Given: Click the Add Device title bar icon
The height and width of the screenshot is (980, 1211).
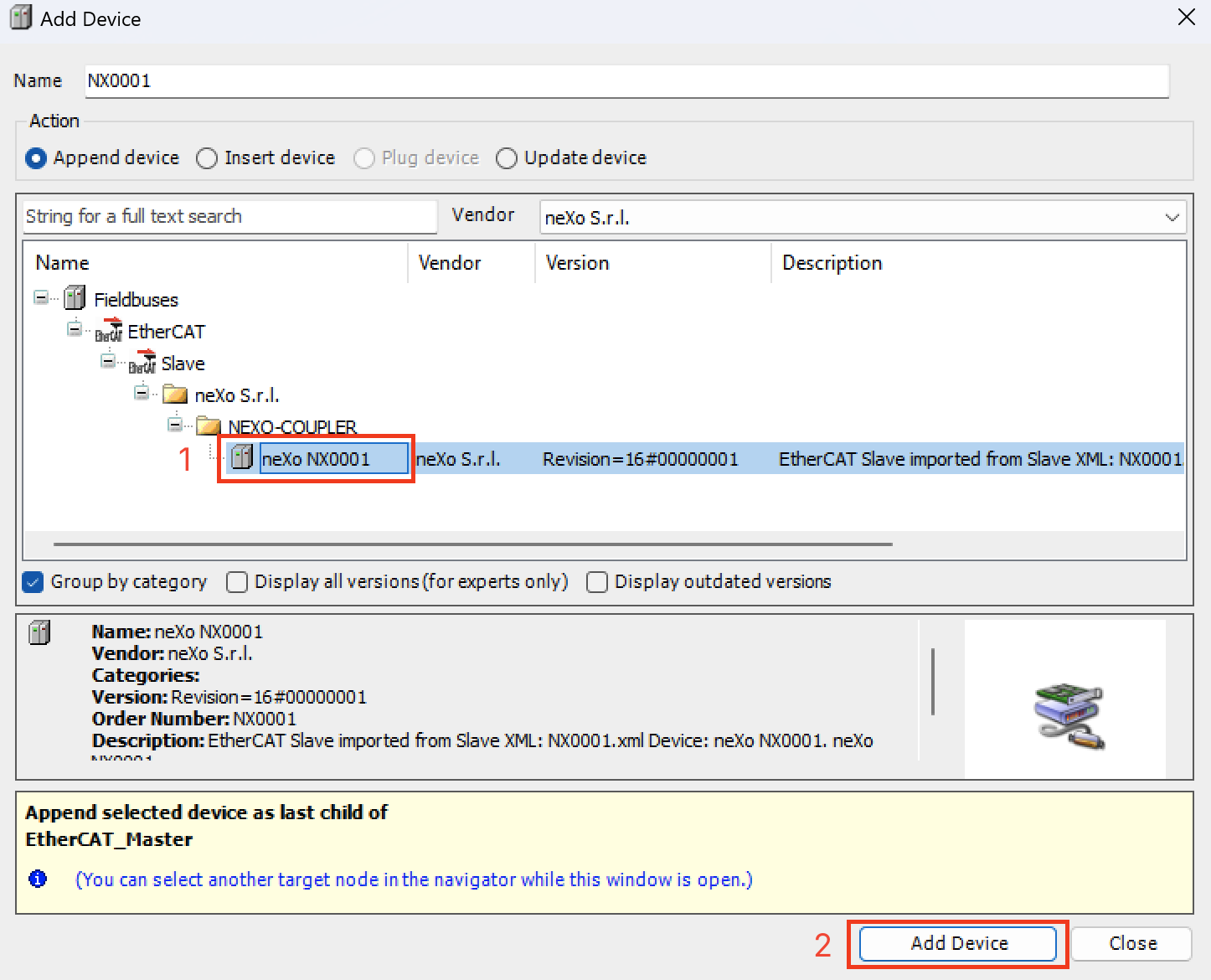Looking at the screenshot, I should click(21, 18).
